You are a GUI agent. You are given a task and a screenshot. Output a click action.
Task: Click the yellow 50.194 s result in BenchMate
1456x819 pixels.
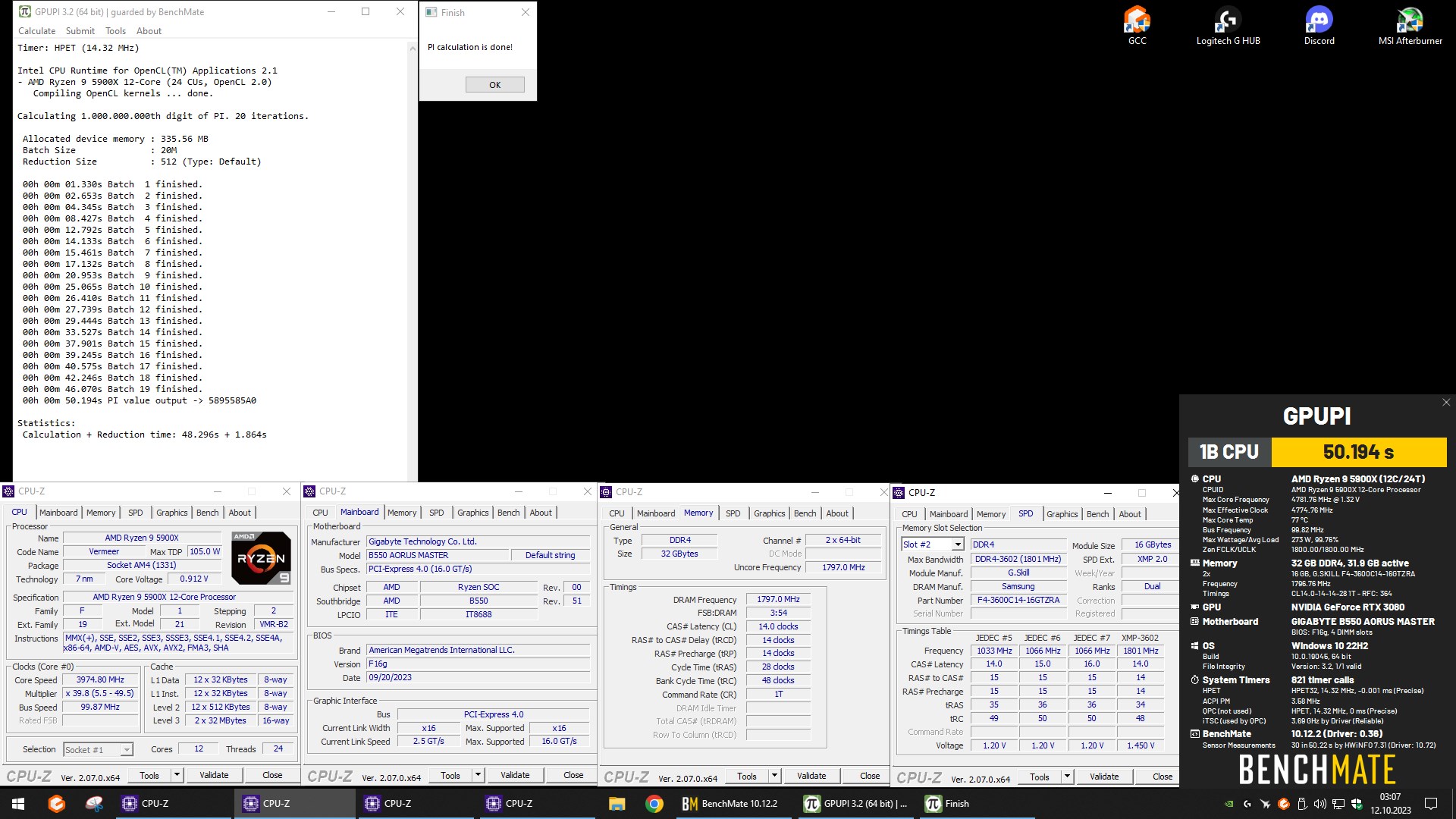[x=1358, y=452]
